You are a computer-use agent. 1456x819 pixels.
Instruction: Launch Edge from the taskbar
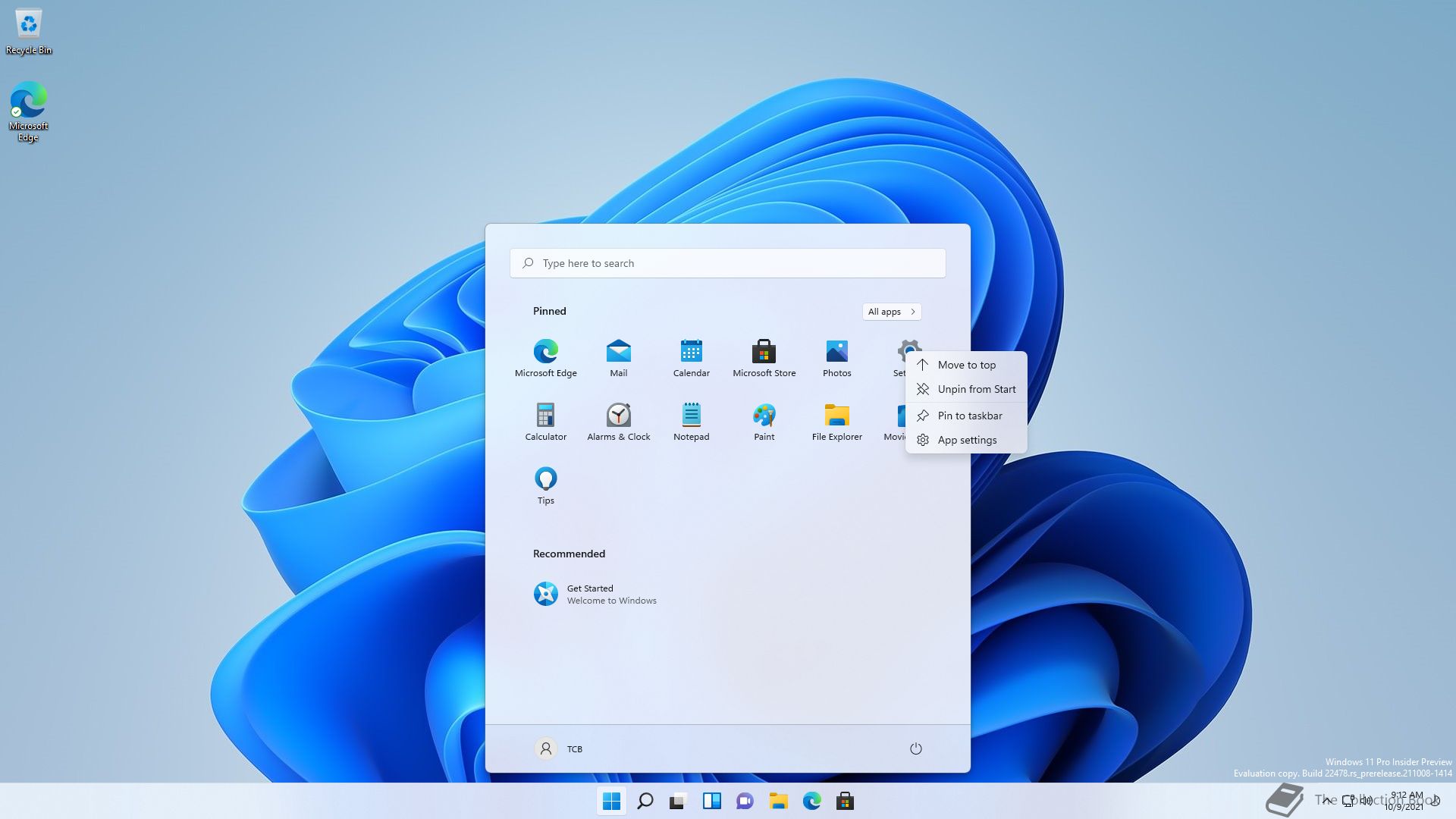[811, 801]
